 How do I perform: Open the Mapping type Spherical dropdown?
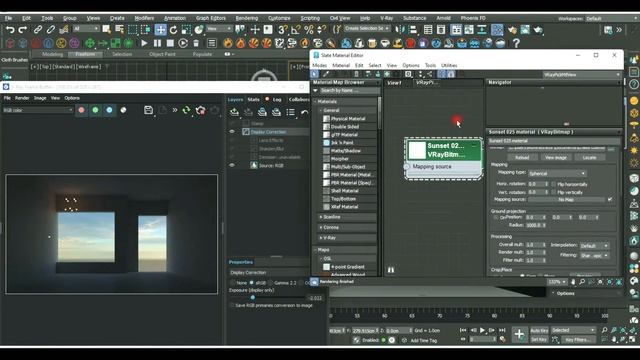[x=557, y=173]
